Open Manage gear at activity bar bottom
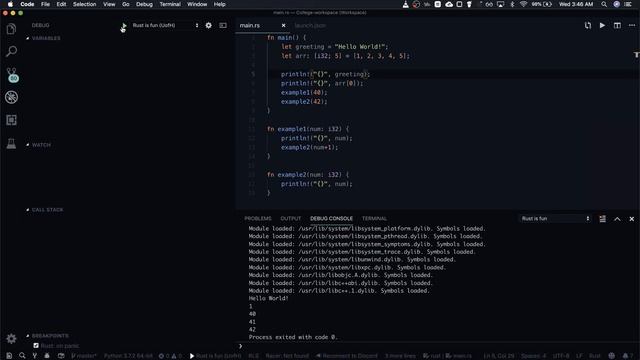 11,338
